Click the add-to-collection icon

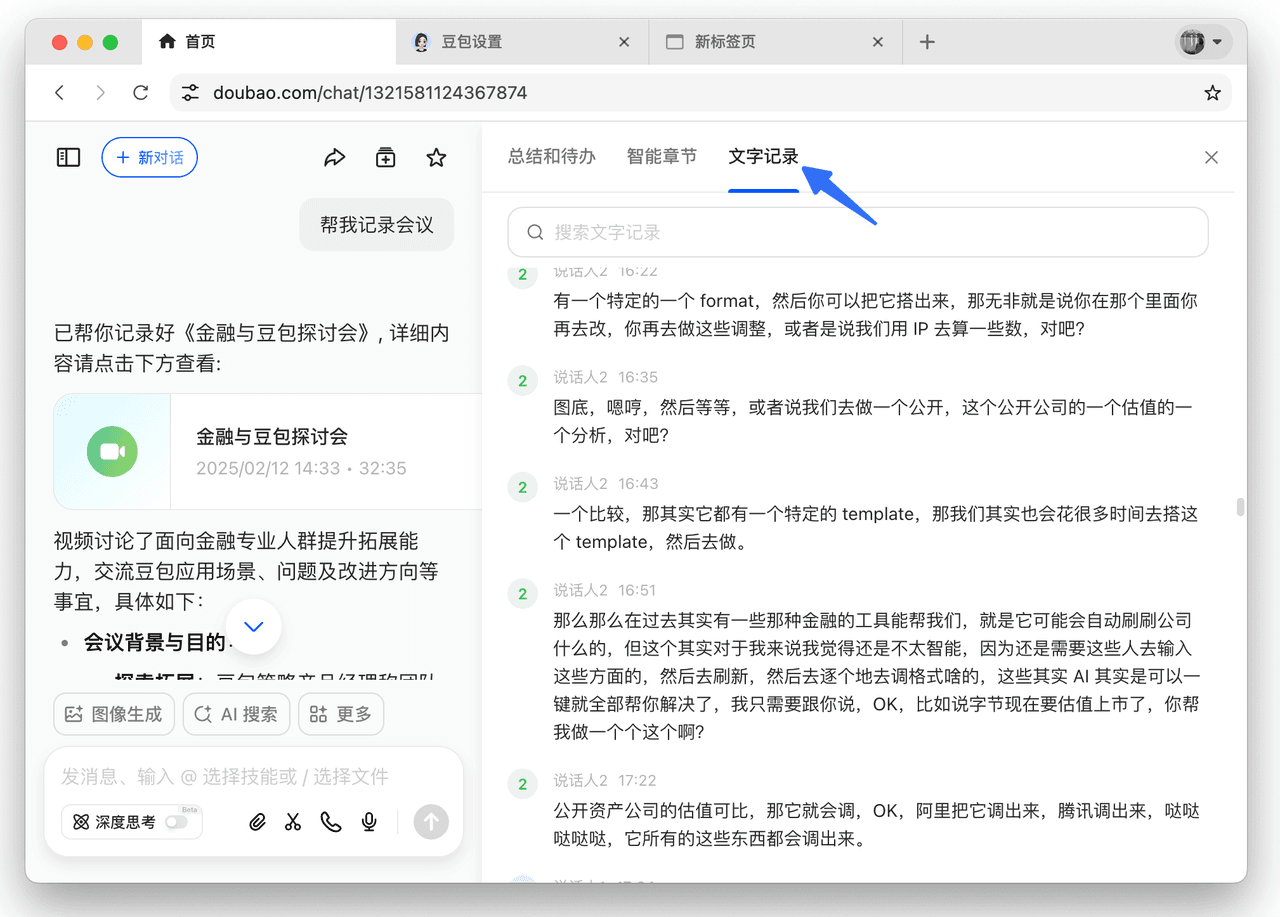385,157
